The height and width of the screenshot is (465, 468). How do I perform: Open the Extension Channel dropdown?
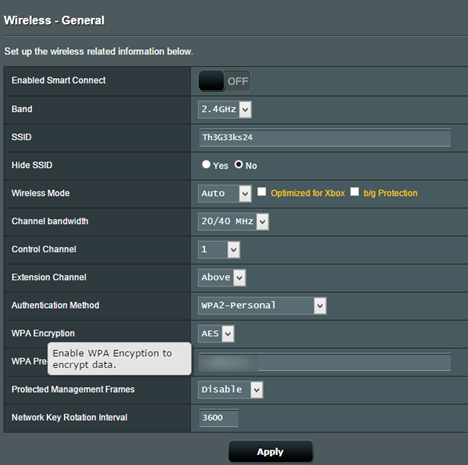coord(222,278)
